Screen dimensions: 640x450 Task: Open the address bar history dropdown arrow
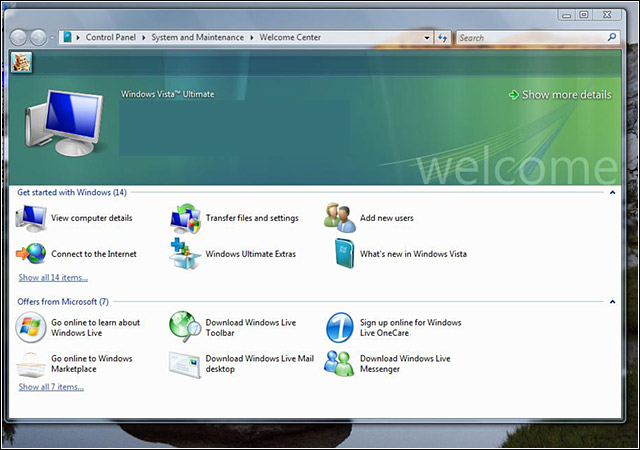(427, 38)
